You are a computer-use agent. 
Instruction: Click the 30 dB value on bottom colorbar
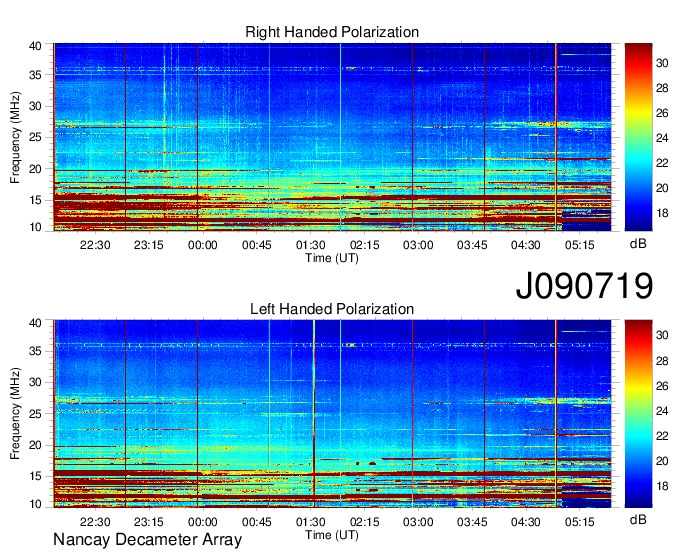[662, 335]
